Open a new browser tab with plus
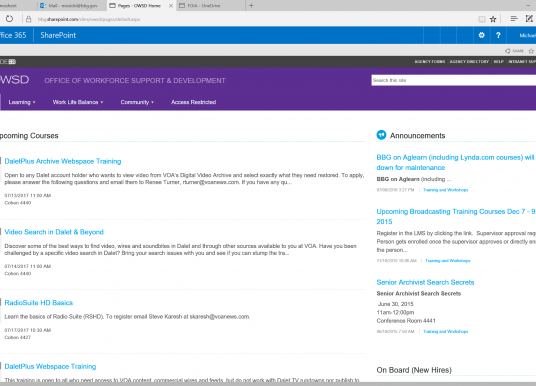The image size is (536, 386). tap(251, 5)
